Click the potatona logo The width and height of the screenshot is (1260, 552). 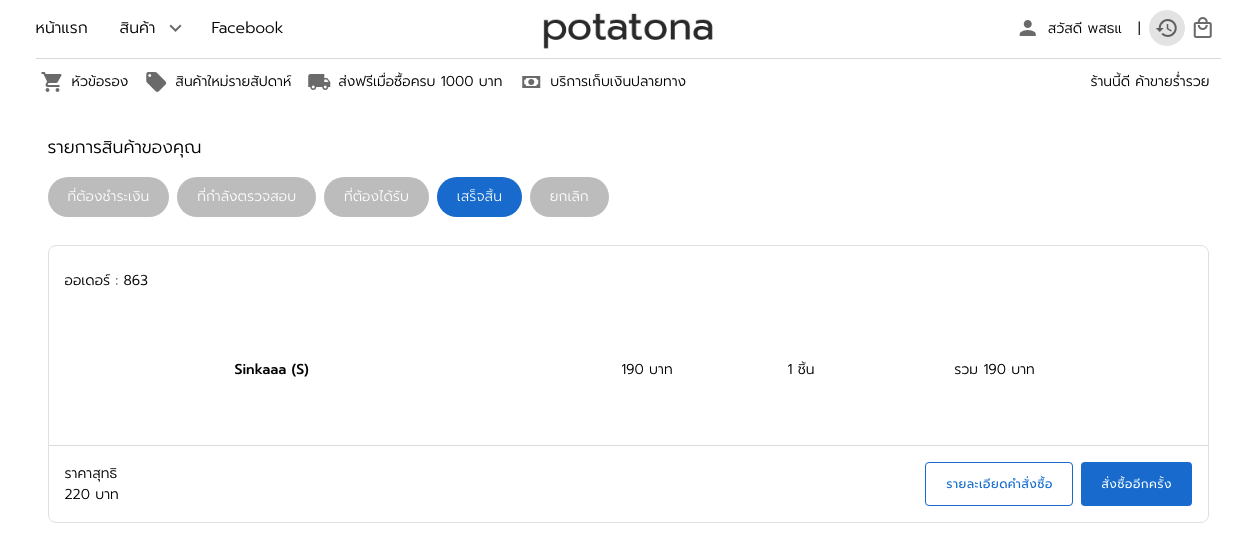click(x=628, y=30)
